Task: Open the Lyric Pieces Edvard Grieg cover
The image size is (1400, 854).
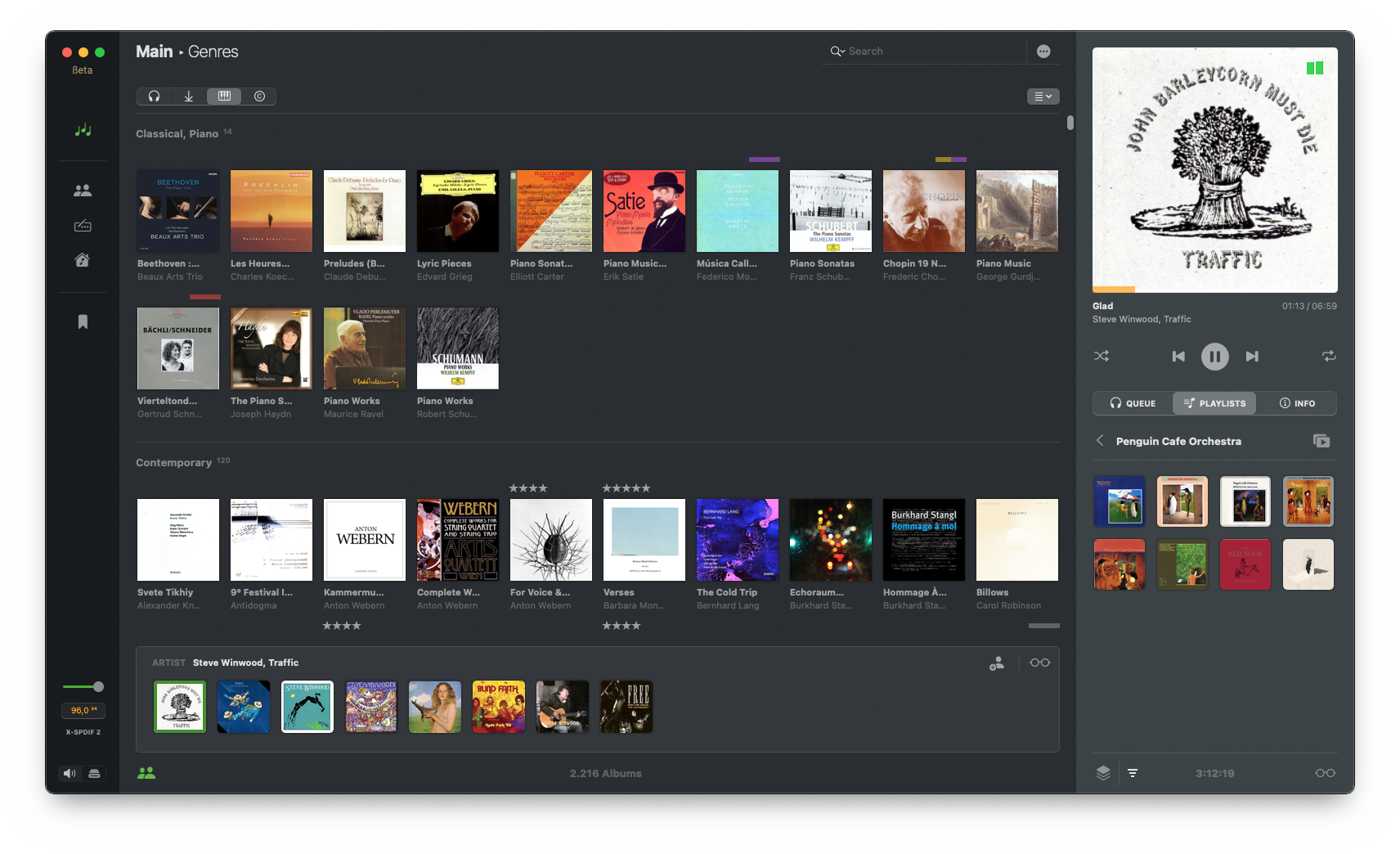Action: coord(458,211)
